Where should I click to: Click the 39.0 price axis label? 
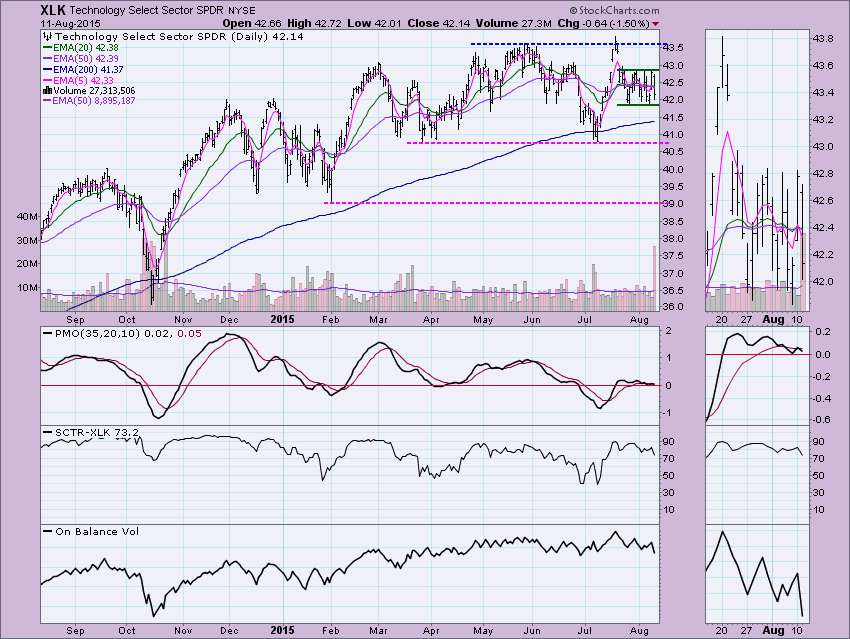click(x=673, y=204)
